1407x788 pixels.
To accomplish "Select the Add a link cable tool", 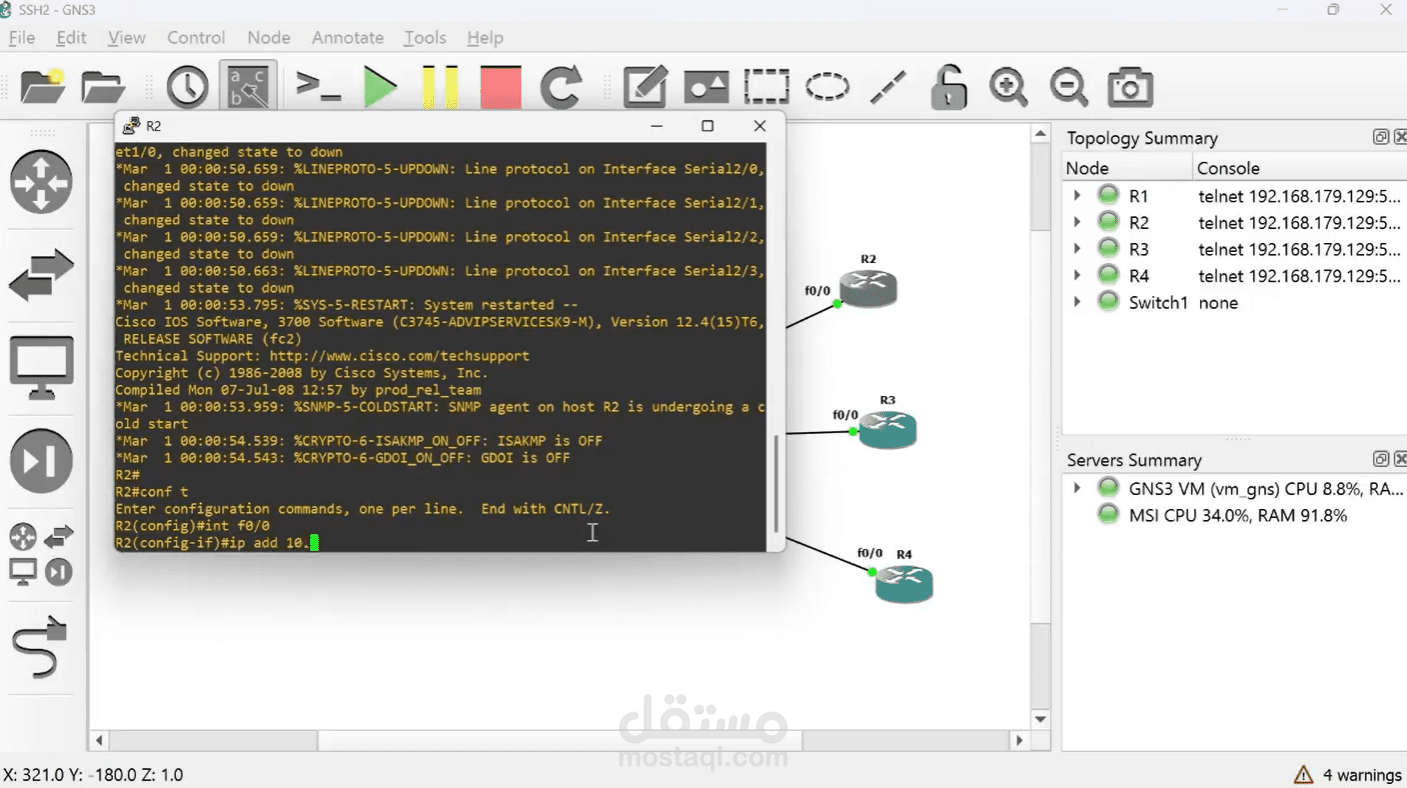I will pyautogui.click(x=41, y=647).
